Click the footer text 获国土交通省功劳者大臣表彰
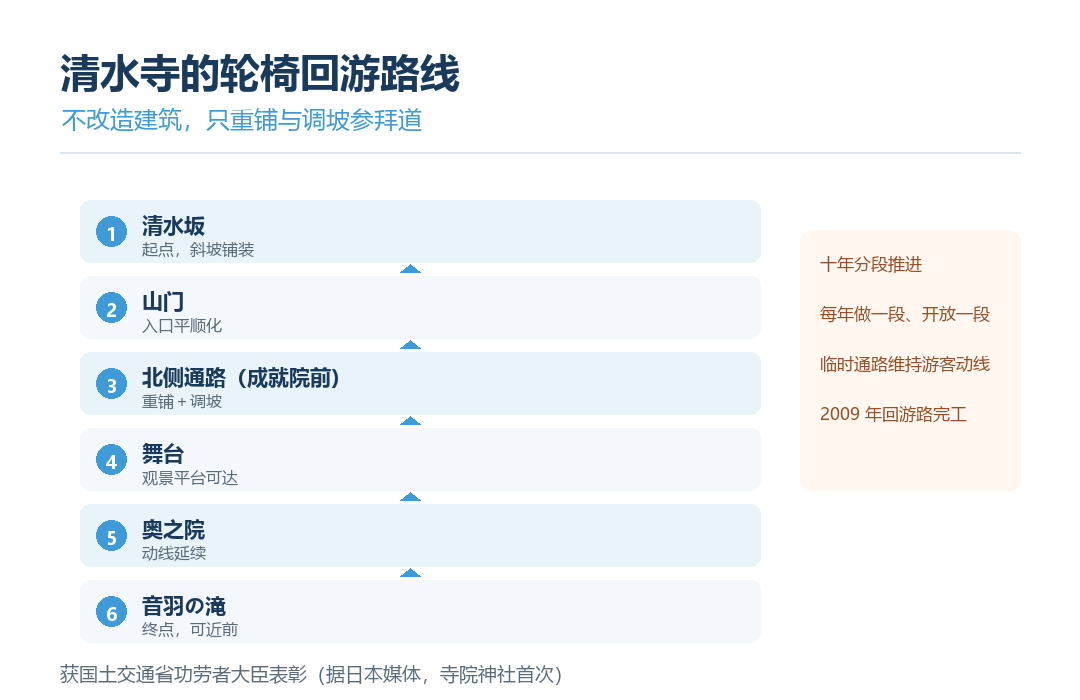1080x700 pixels. coord(183,674)
